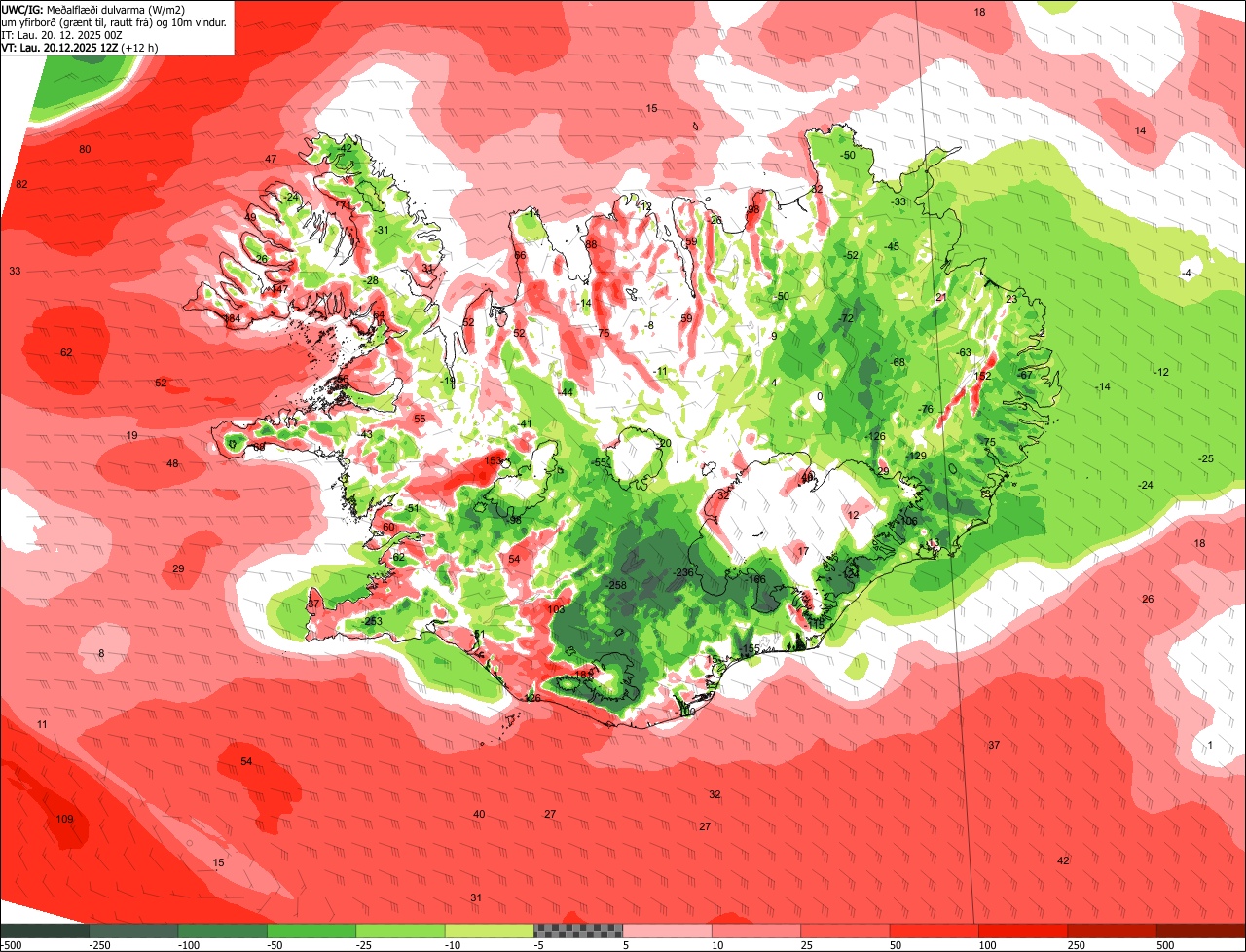Click the '103' value on the map
1246x952 pixels.
556,609
